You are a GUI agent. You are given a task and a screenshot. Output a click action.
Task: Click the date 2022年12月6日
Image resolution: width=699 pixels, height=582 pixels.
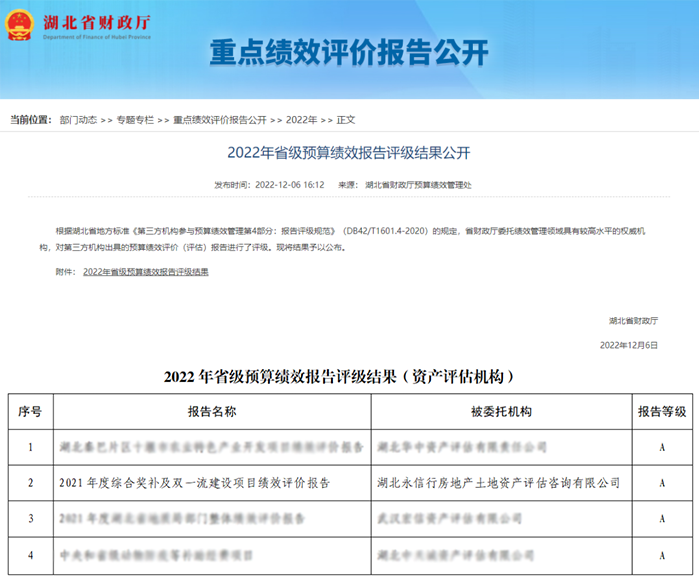629,345
